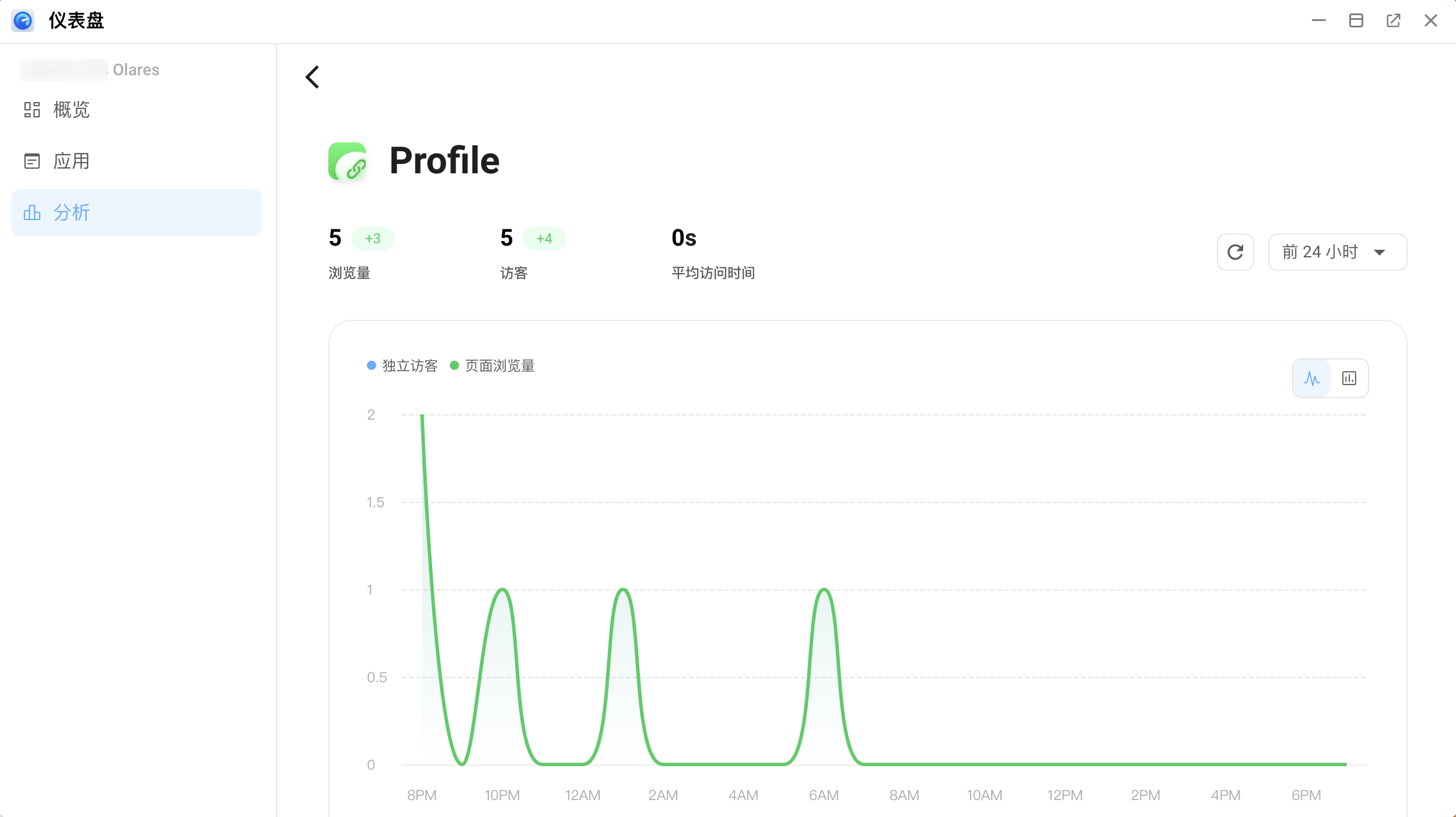Switch chart to line view
The width and height of the screenshot is (1456, 817).
(x=1312, y=378)
